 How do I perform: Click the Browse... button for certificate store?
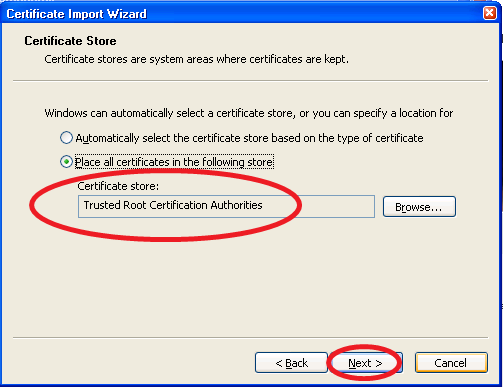[x=419, y=207]
